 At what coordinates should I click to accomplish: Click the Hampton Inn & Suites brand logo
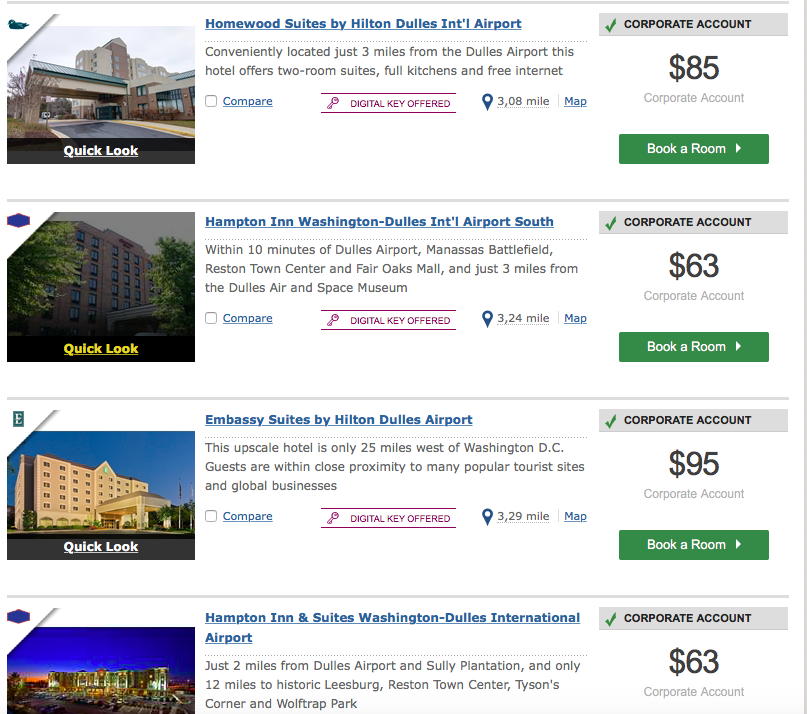(19, 616)
